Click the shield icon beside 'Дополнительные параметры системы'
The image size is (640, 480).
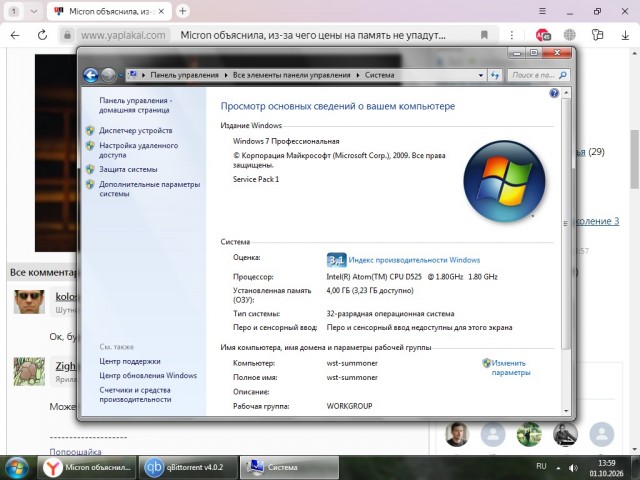pyautogui.click(x=90, y=184)
